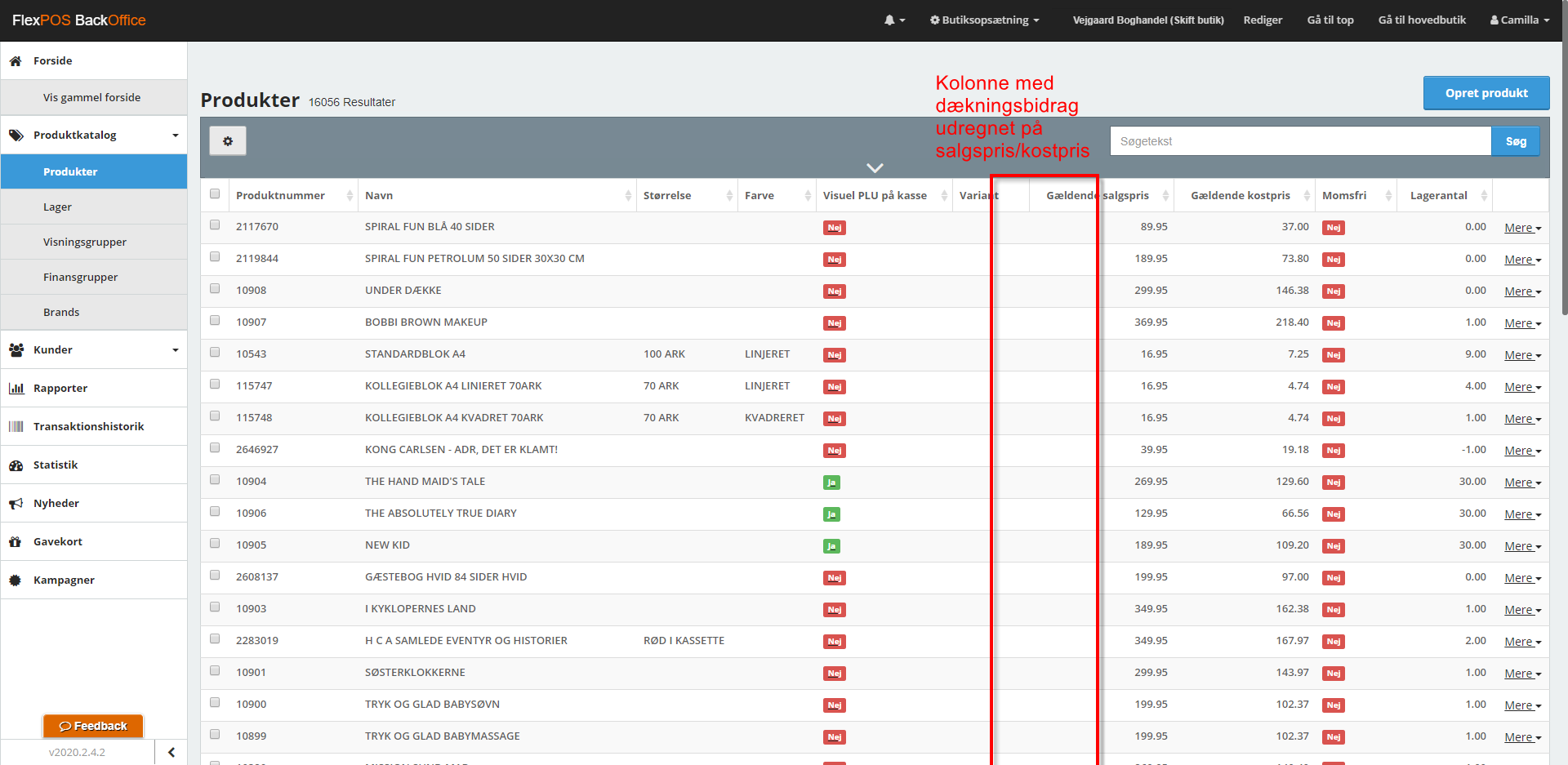Image resolution: width=1568 pixels, height=765 pixels.
Task: Click the Rediger link in top bar
Action: (x=1263, y=20)
